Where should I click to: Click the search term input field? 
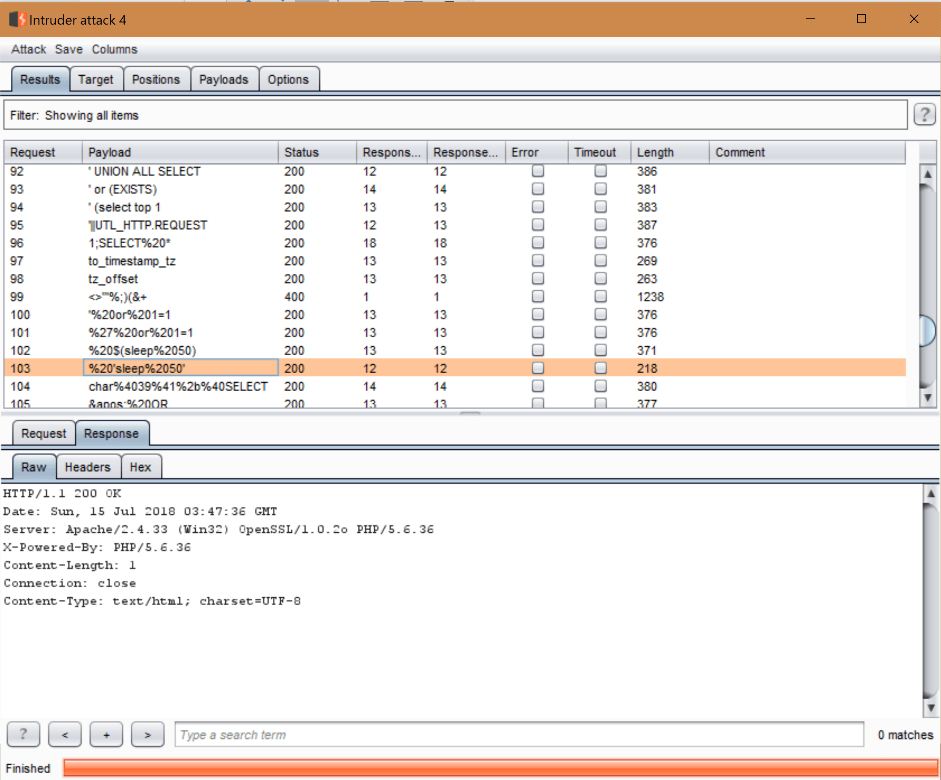tap(519, 735)
